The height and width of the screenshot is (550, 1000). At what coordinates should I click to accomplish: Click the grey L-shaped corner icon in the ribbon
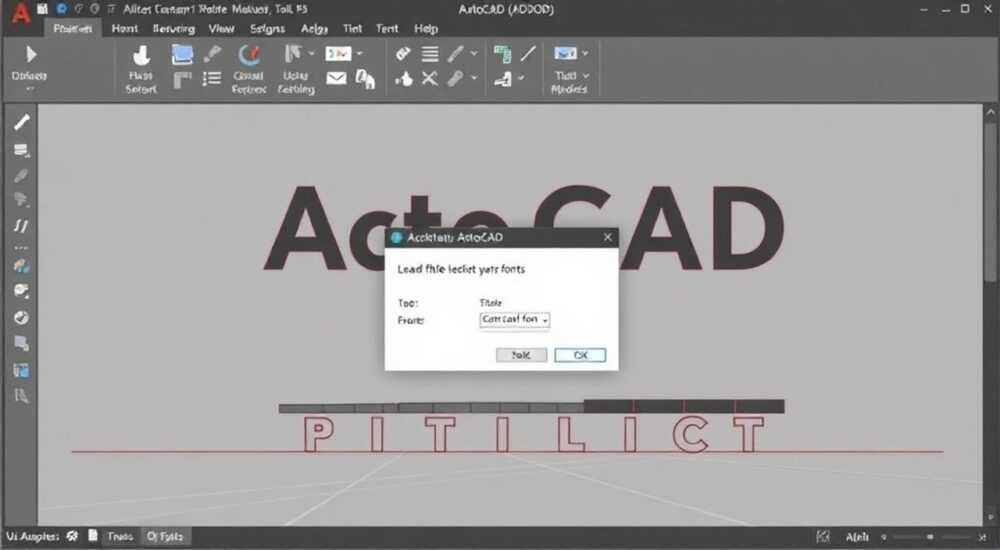pos(182,80)
